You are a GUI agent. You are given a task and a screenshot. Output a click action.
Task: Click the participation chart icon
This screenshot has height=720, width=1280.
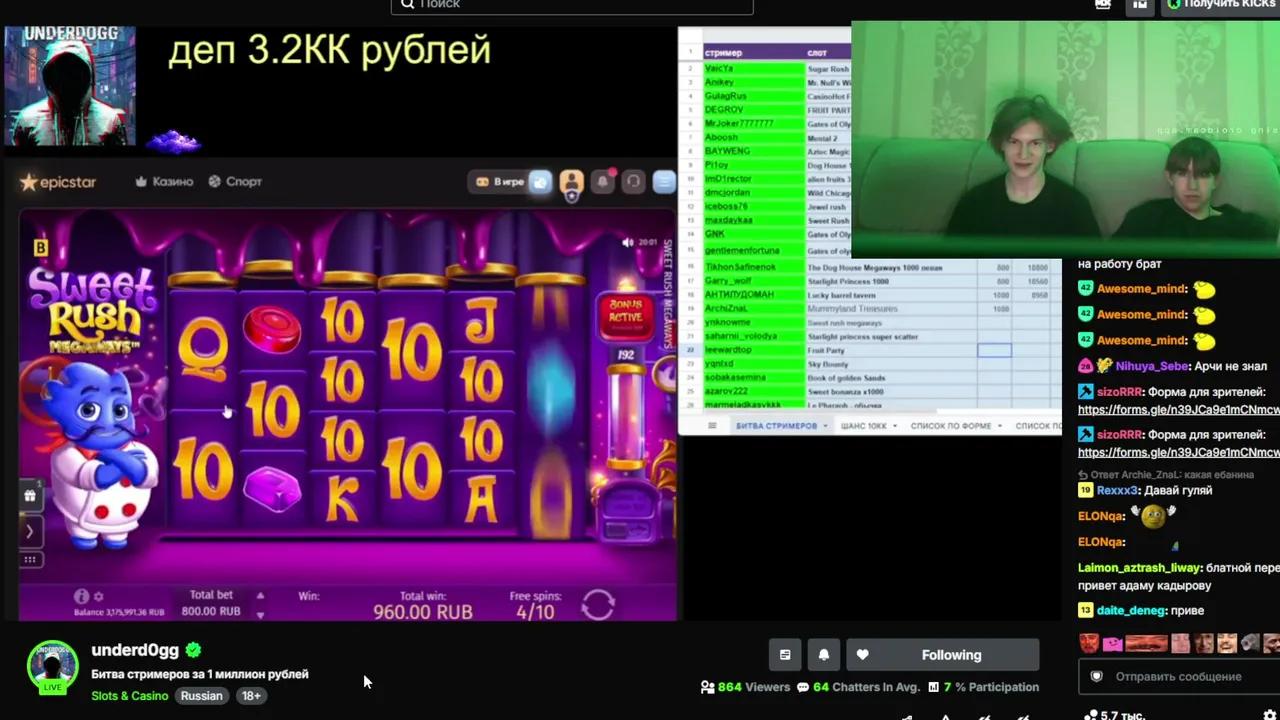pos(933,687)
